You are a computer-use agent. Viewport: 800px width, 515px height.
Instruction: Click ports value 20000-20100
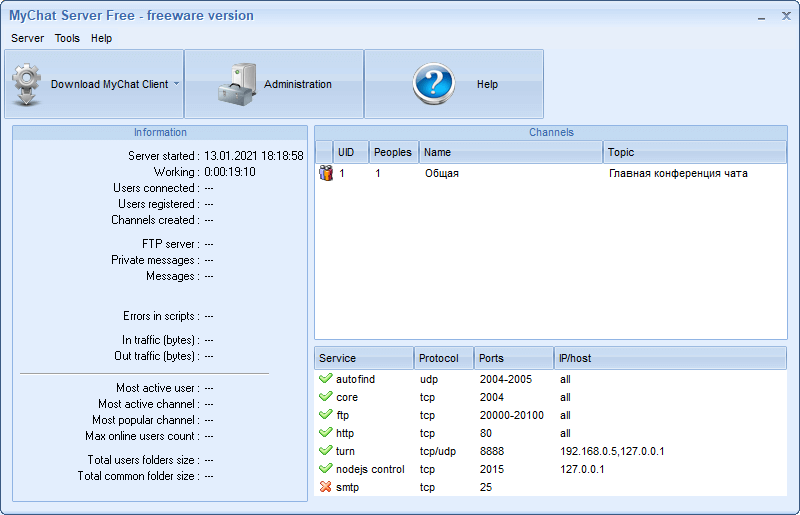[512, 415]
